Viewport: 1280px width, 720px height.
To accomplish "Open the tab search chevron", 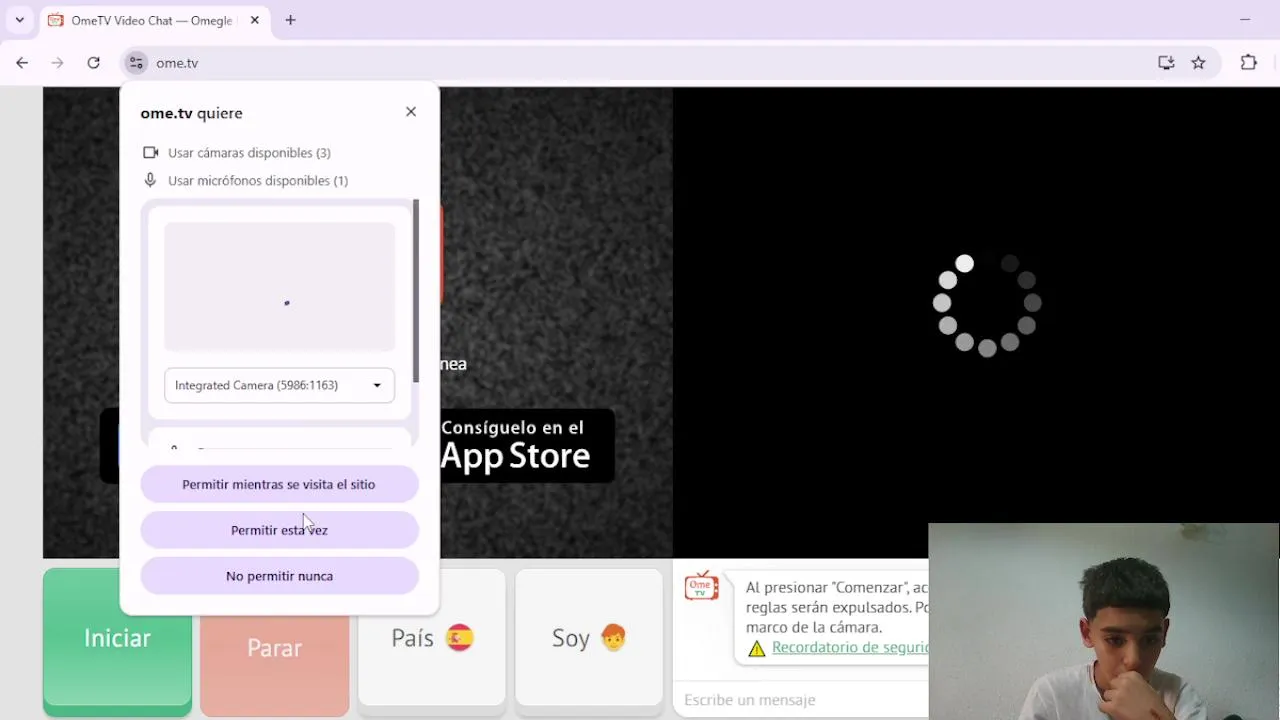I will pos(19,20).
